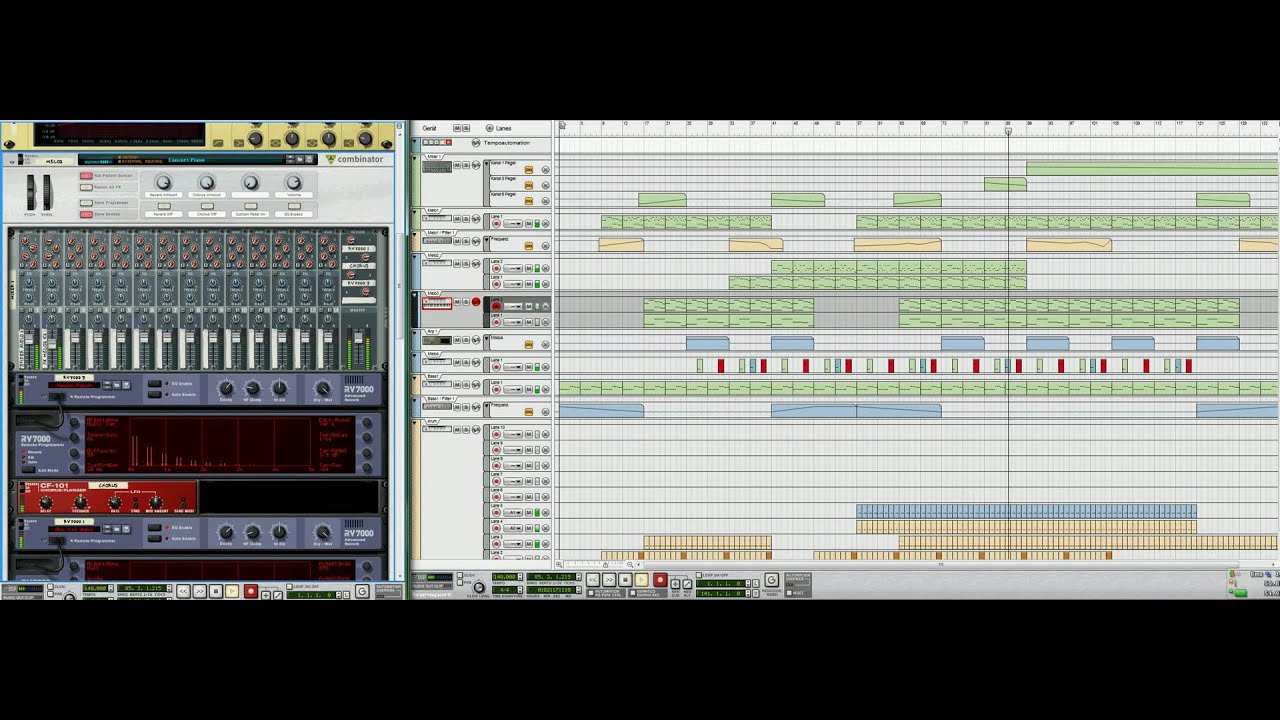
Task: Stop playback in the sequencer transport
Action: (x=625, y=579)
